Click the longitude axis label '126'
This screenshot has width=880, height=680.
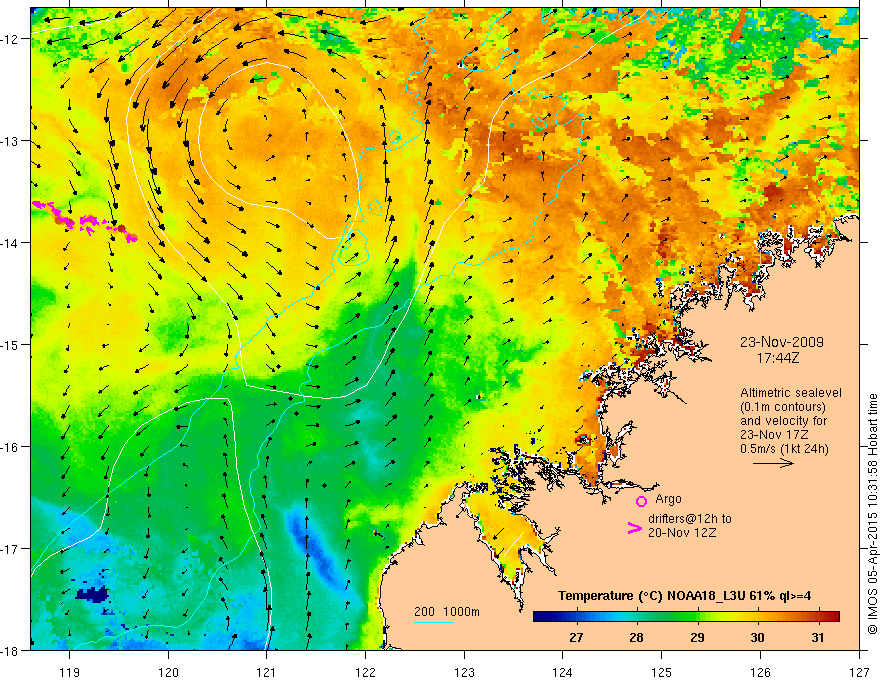[x=760, y=672]
